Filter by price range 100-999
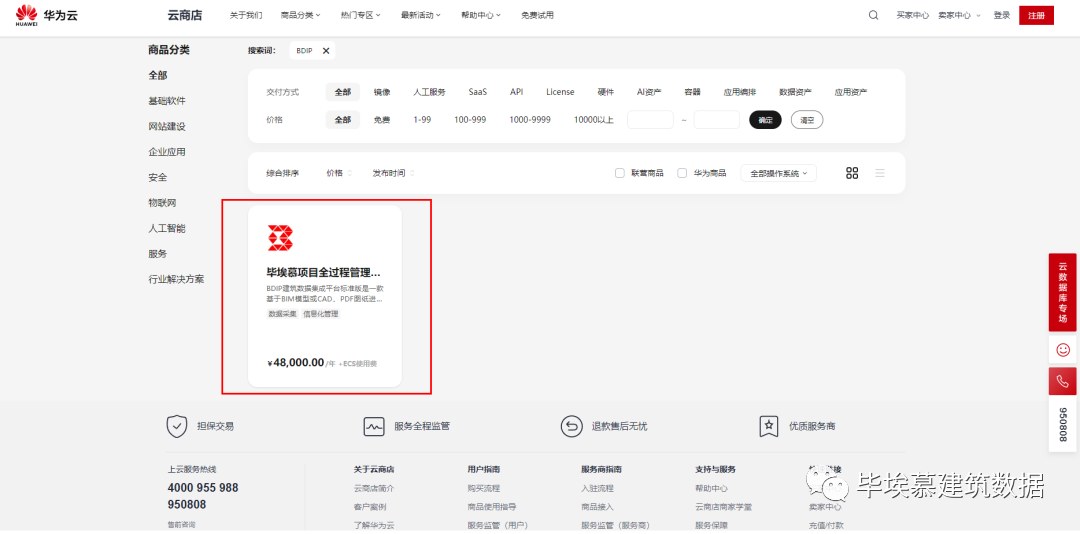The image size is (1080, 534). pos(470,120)
